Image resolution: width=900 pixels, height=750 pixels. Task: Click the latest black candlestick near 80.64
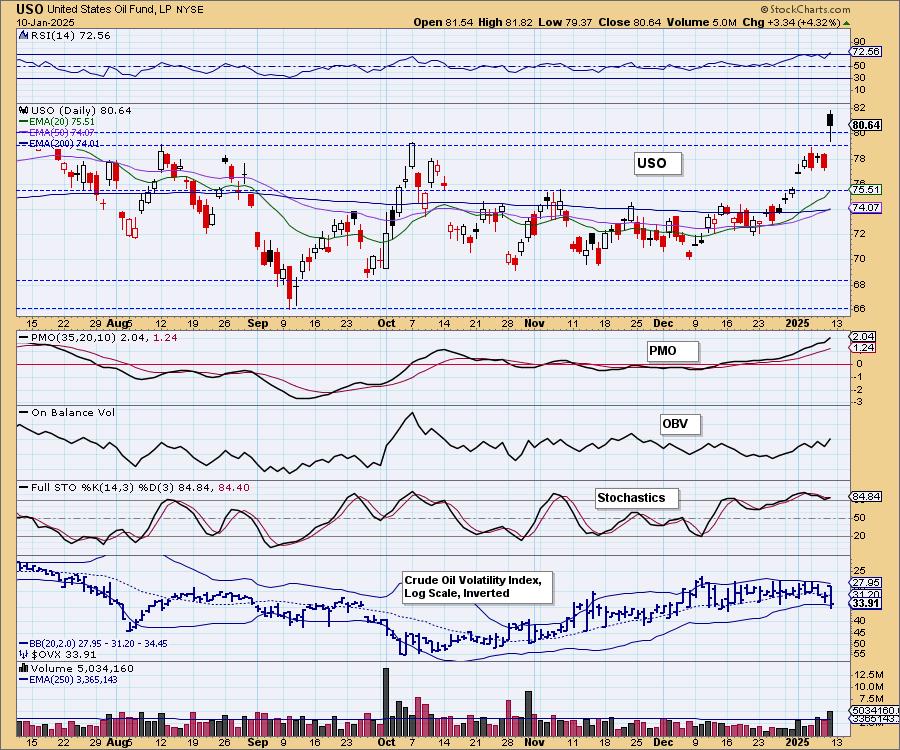coord(830,121)
